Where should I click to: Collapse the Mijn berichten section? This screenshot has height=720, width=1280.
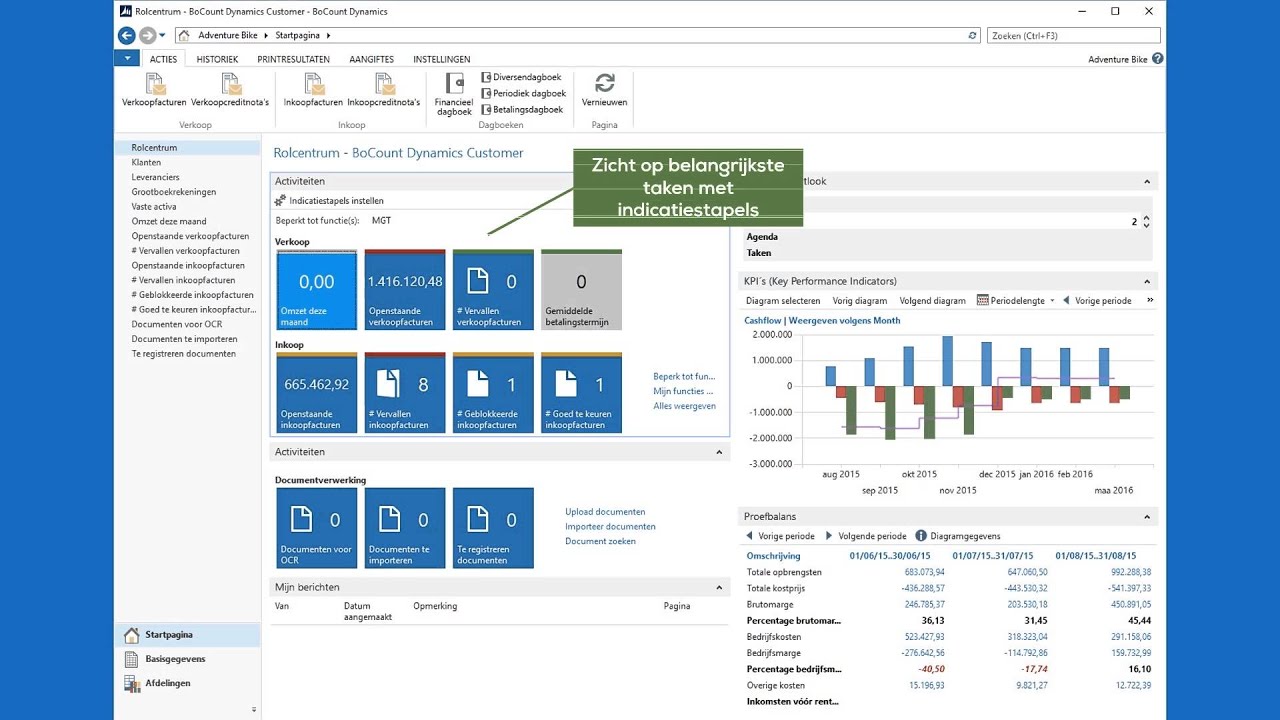pyautogui.click(x=719, y=588)
